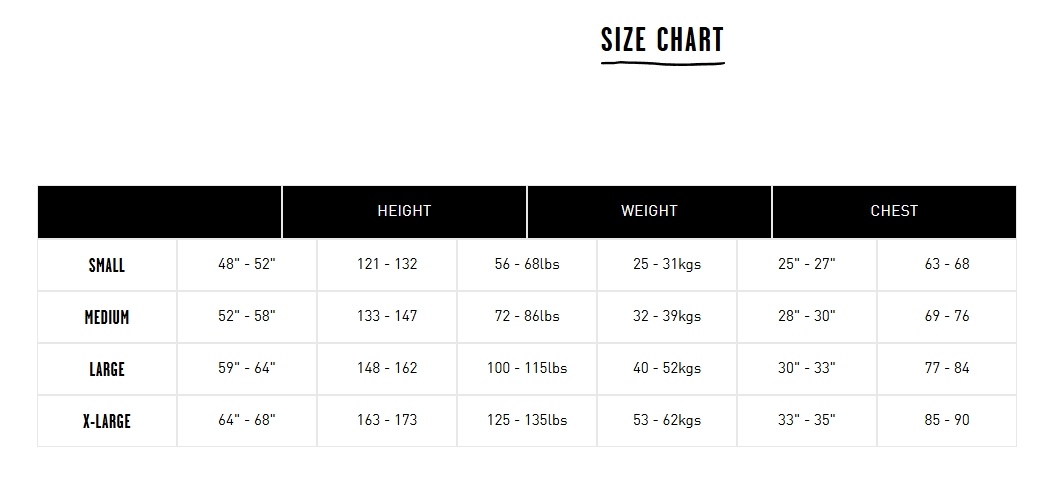Click the 53 - 62kgs weight cell
Image resolution: width=1053 pixels, height=479 pixels.
[x=667, y=420]
